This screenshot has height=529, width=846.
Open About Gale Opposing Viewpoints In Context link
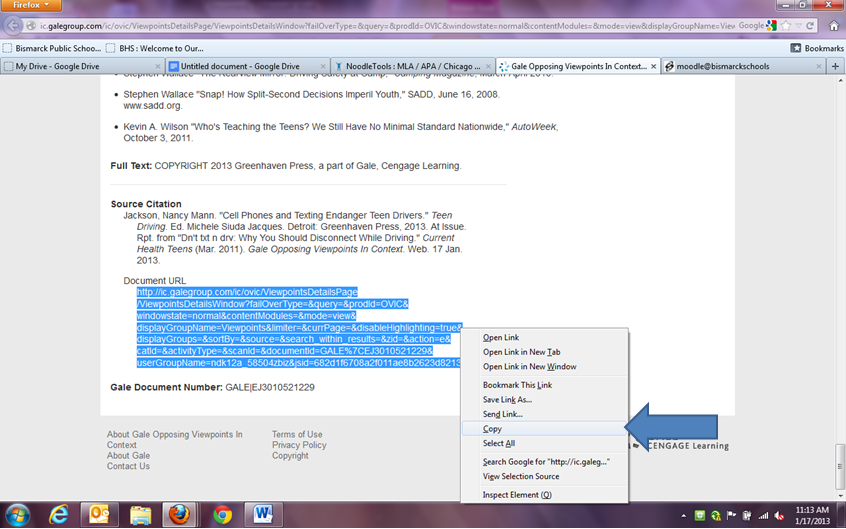[x=174, y=439]
